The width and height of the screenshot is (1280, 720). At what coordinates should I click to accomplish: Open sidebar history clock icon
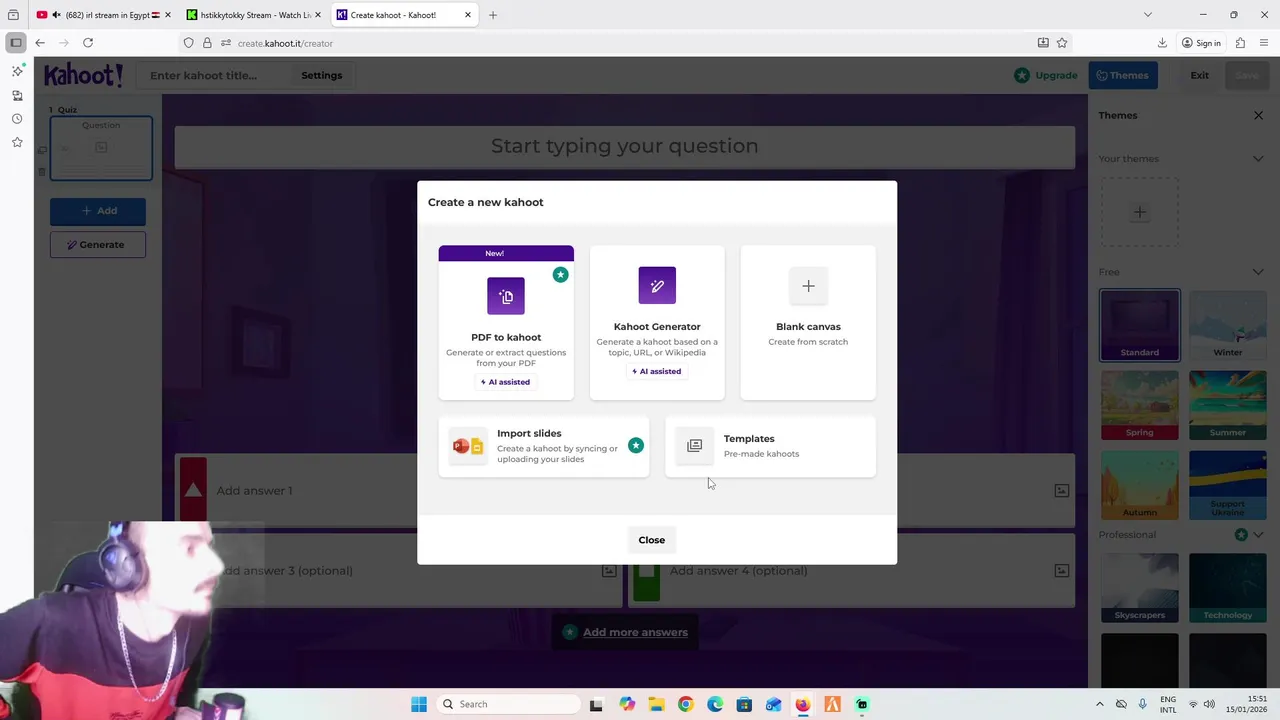17,119
